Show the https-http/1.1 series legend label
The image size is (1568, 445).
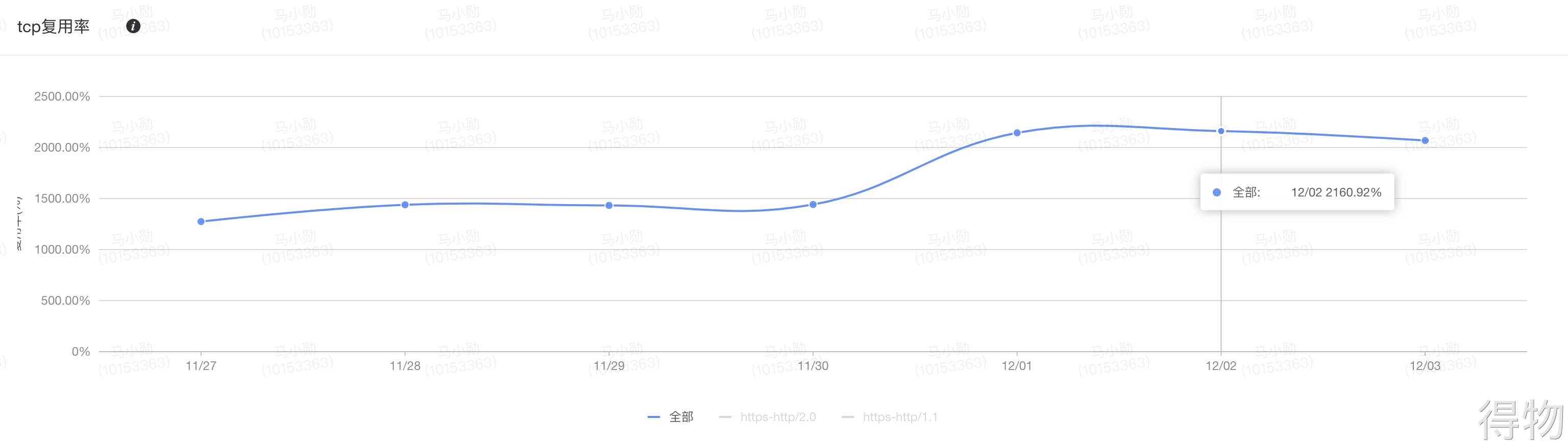pyautogui.click(x=900, y=417)
